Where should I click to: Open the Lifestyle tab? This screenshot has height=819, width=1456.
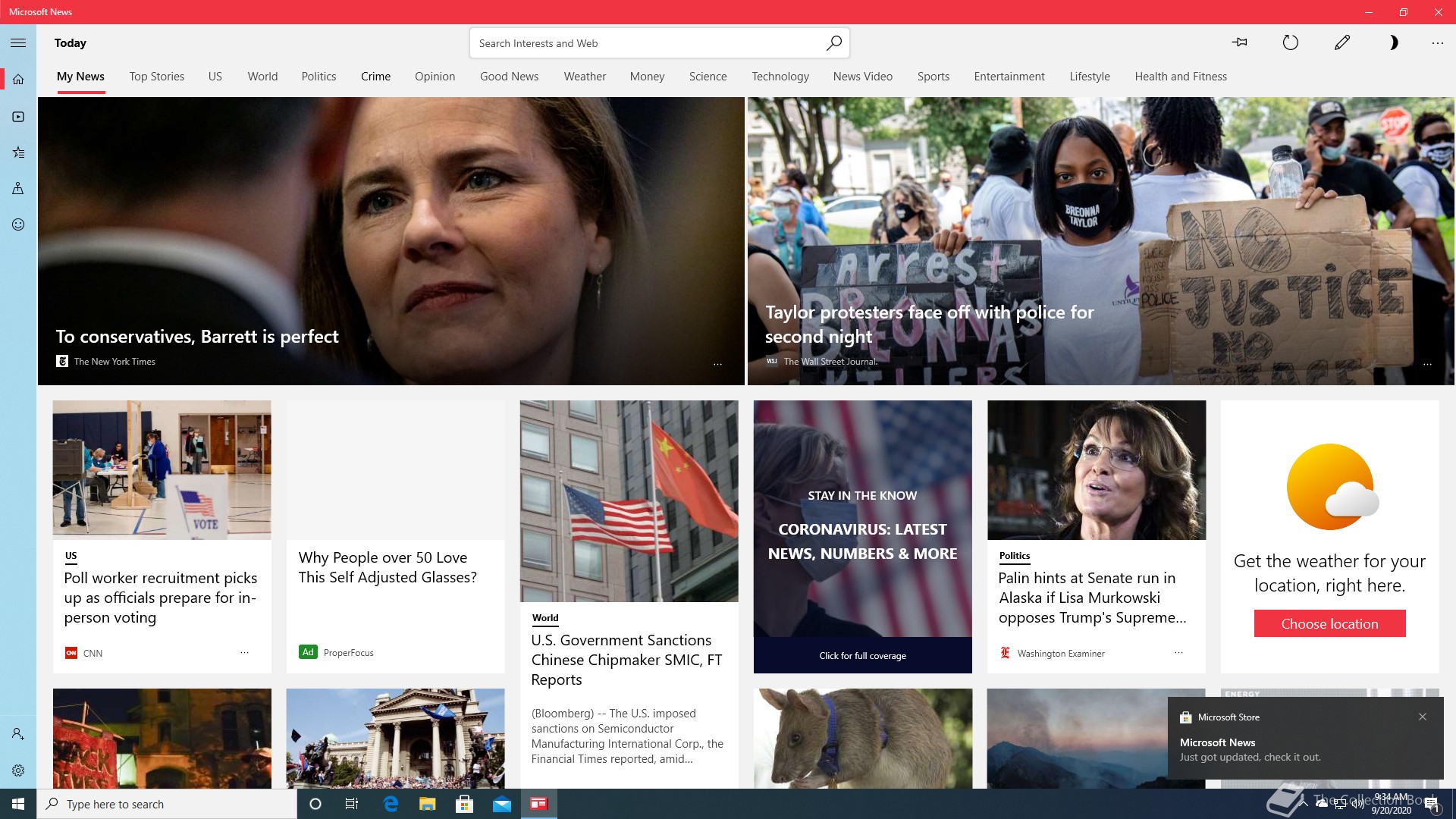[1090, 77]
